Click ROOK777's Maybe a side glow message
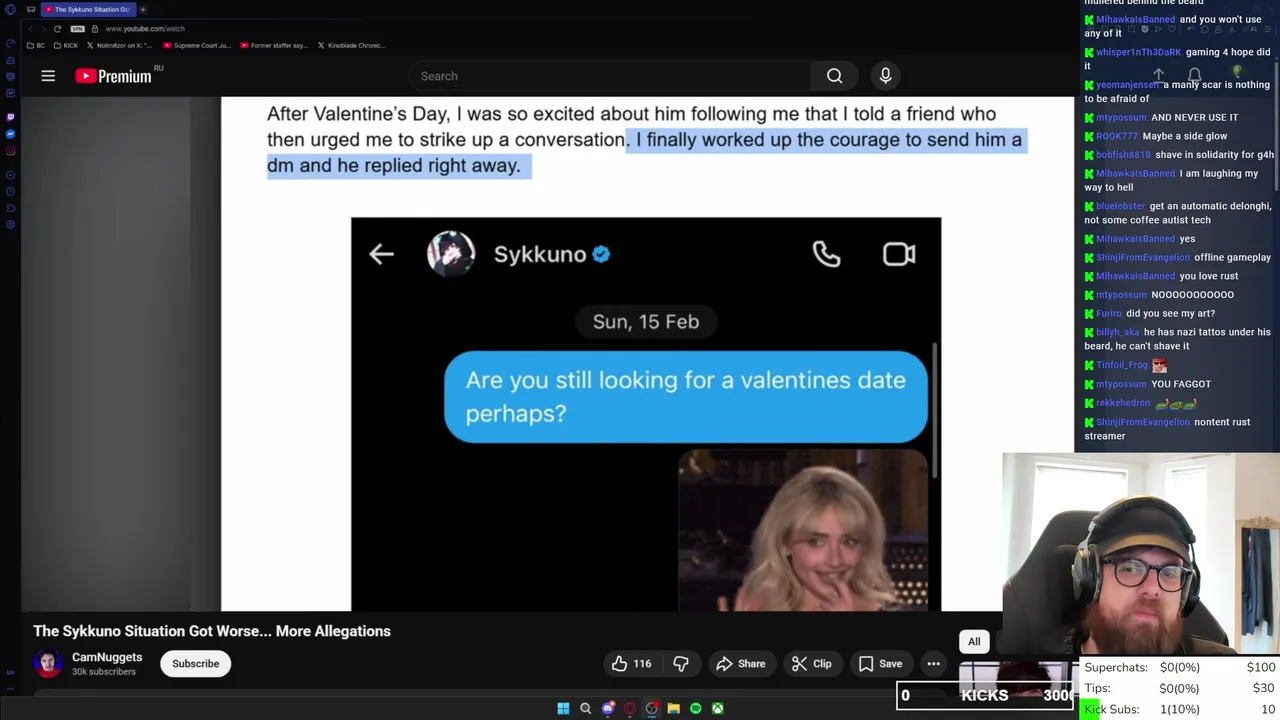Image resolution: width=1280 pixels, height=720 pixels. [1156, 136]
